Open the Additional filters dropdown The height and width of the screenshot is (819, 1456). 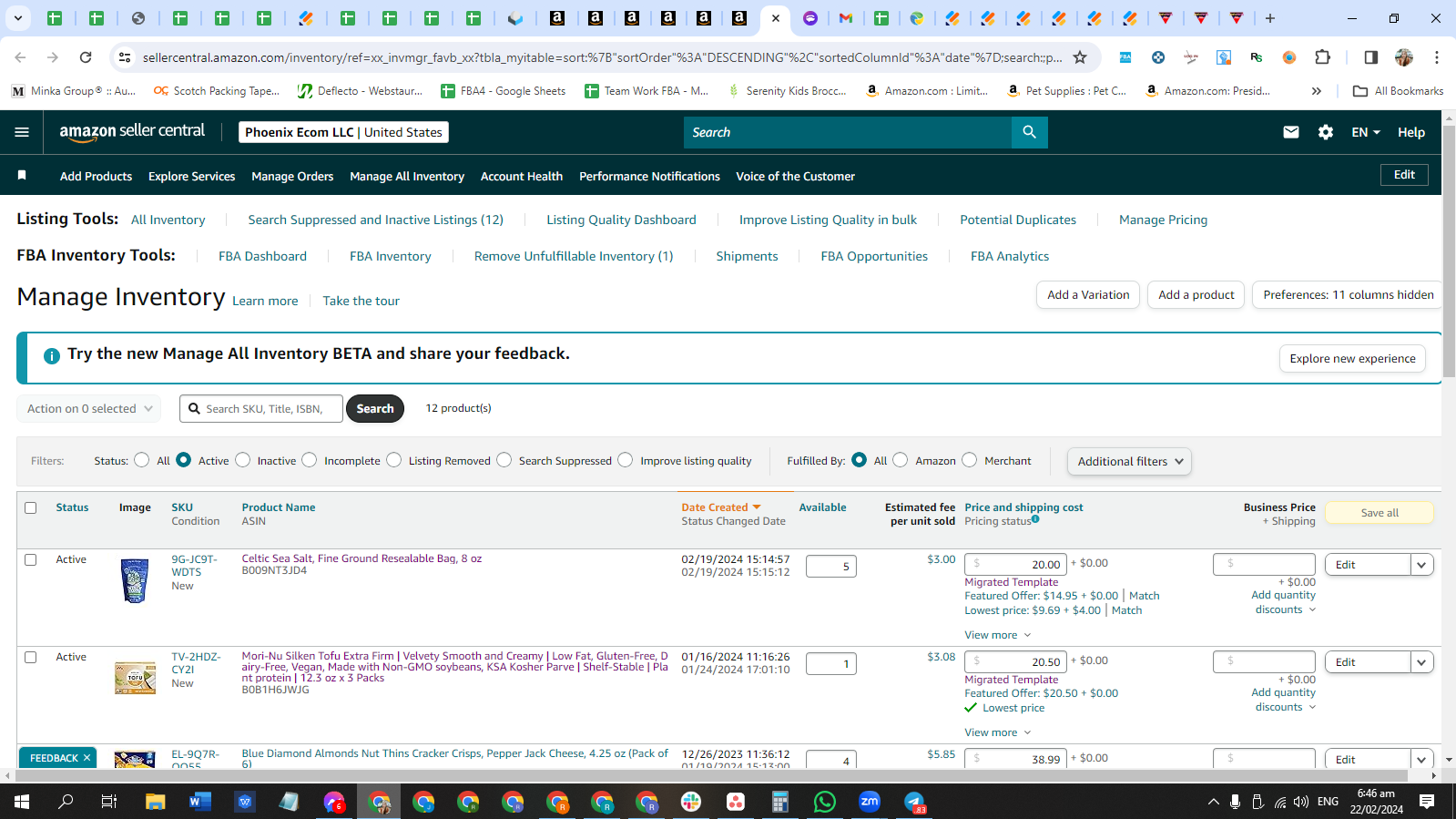click(1129, 461)
